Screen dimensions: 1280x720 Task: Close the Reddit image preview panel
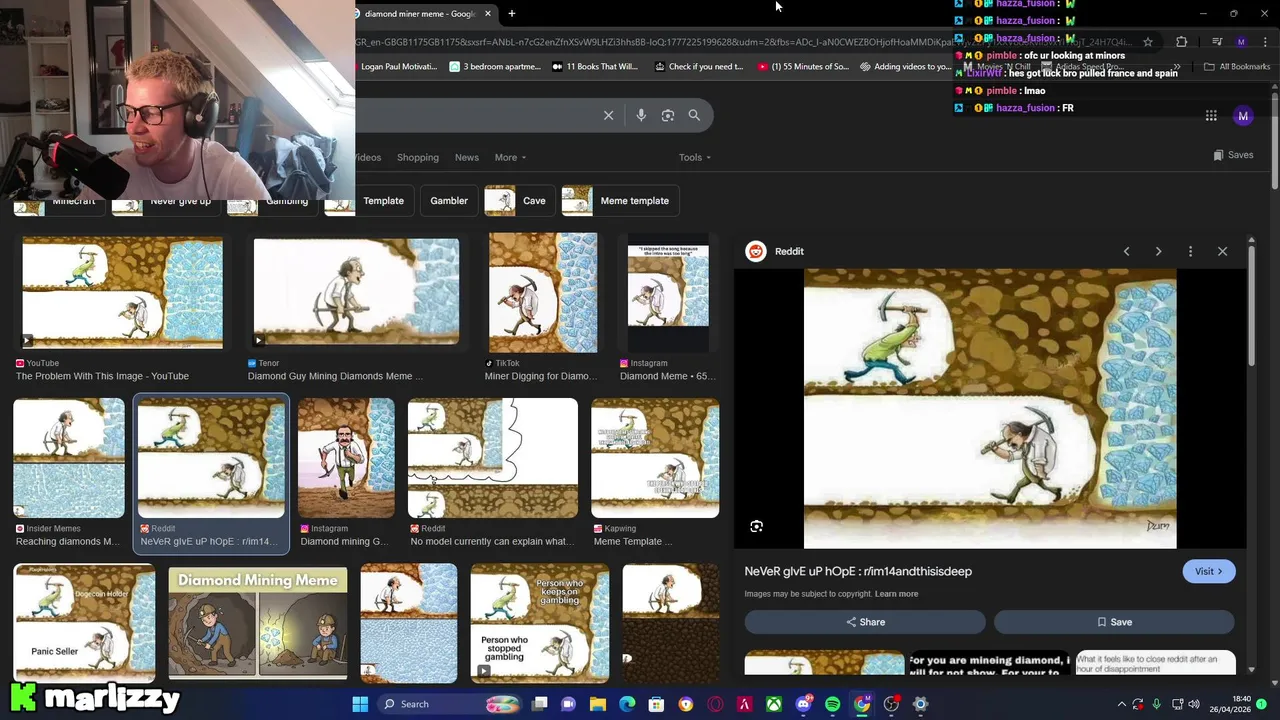1222,251
